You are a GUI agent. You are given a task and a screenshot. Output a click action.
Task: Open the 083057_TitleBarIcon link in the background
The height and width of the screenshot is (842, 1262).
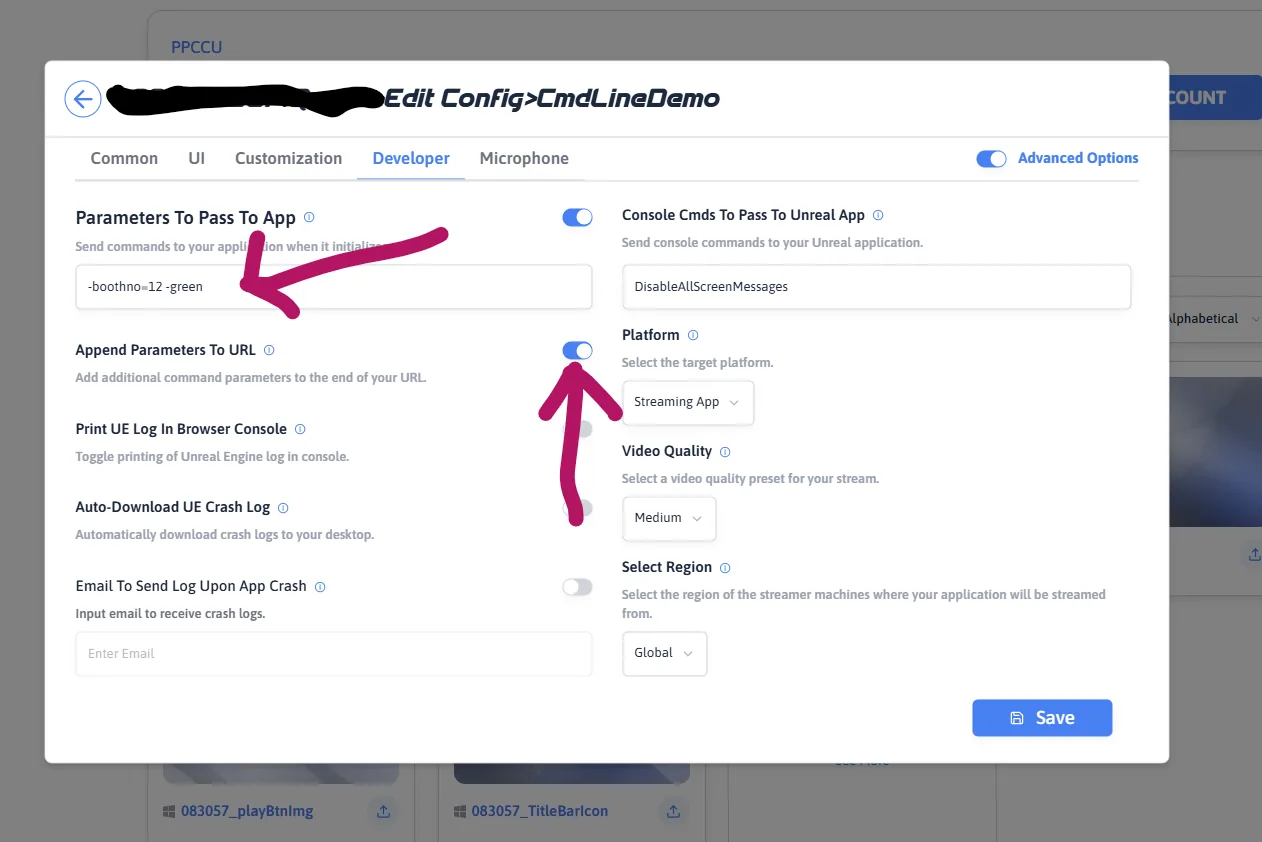tap(540, 811)
